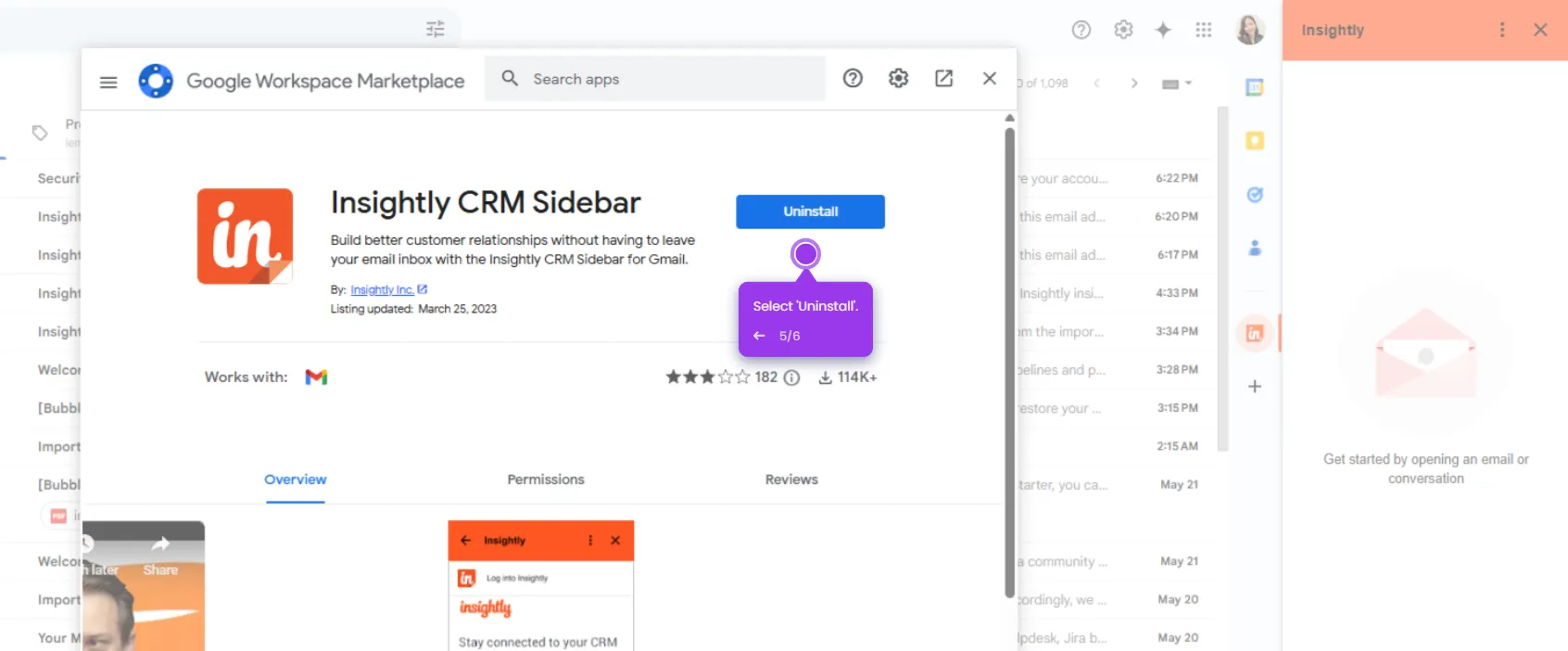Go to newer emails arrow

tap(1097, 83)
